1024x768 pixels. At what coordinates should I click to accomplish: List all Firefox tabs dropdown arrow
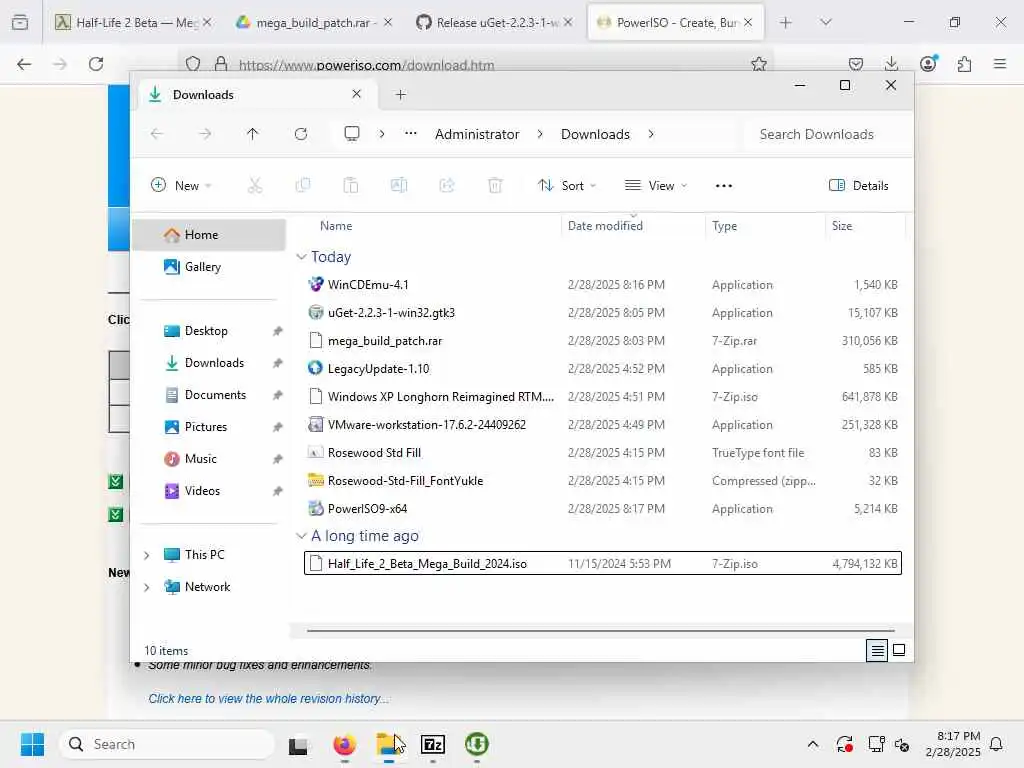click(x=825, y=22)
